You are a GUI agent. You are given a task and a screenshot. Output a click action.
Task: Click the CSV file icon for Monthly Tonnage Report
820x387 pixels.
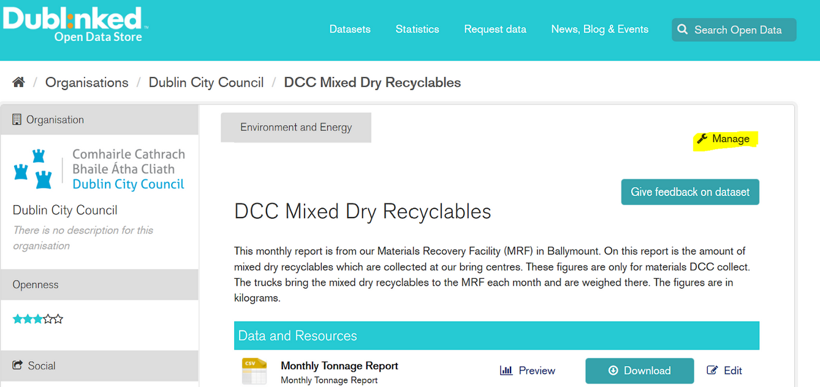(x=254, y=371)
